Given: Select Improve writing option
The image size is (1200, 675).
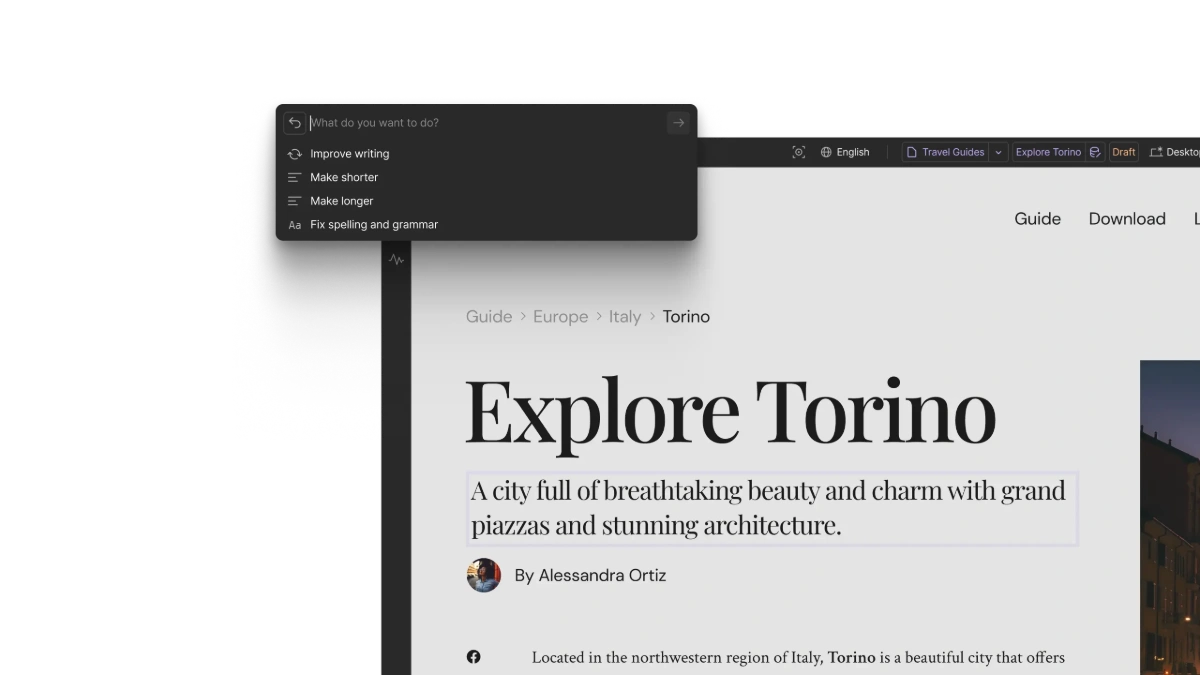Looking at the screenshot, I should click(349, 154).
